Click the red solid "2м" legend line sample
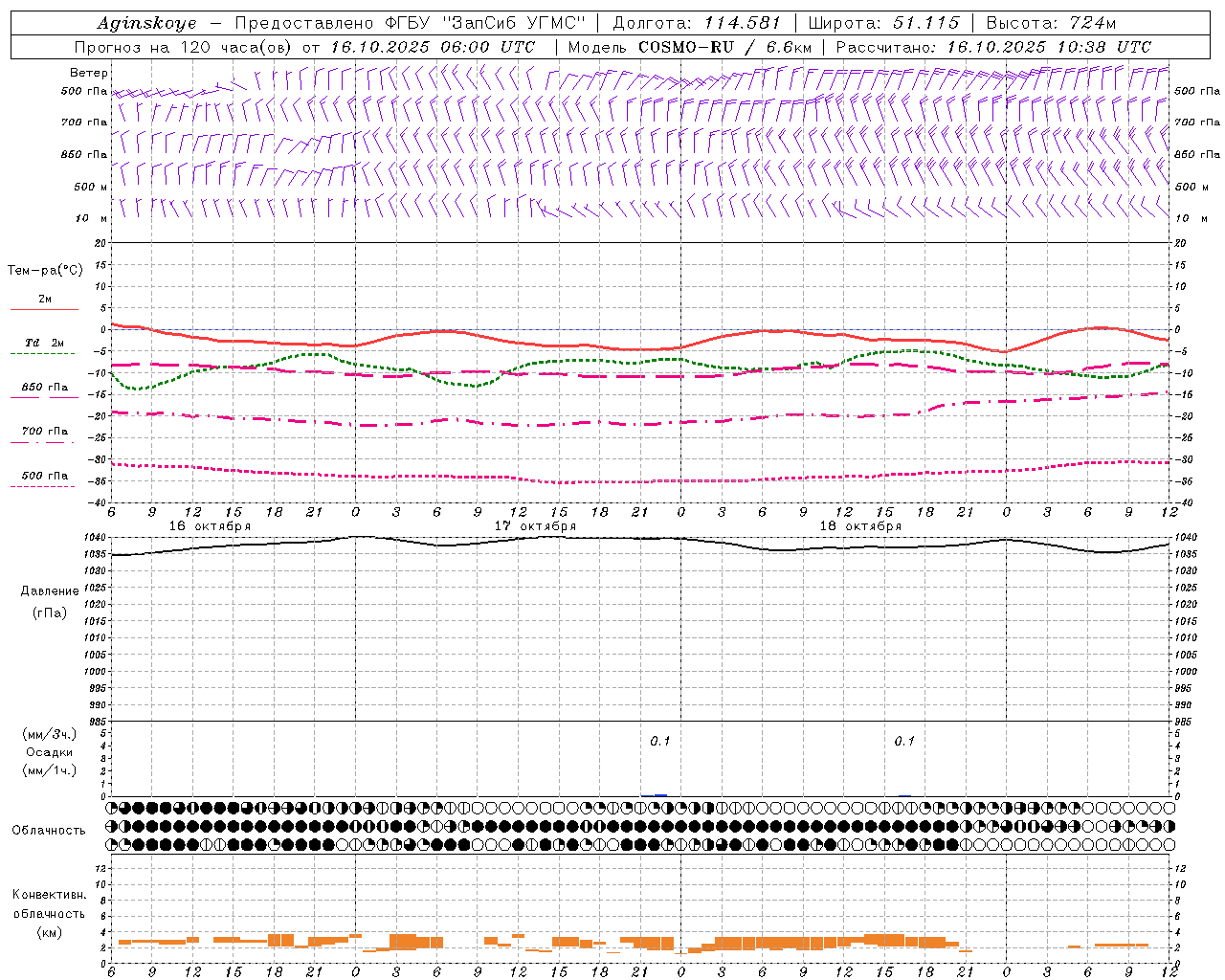Image resolution: width=1225 pixels, height=980 pixels. (x=44, y=309)
